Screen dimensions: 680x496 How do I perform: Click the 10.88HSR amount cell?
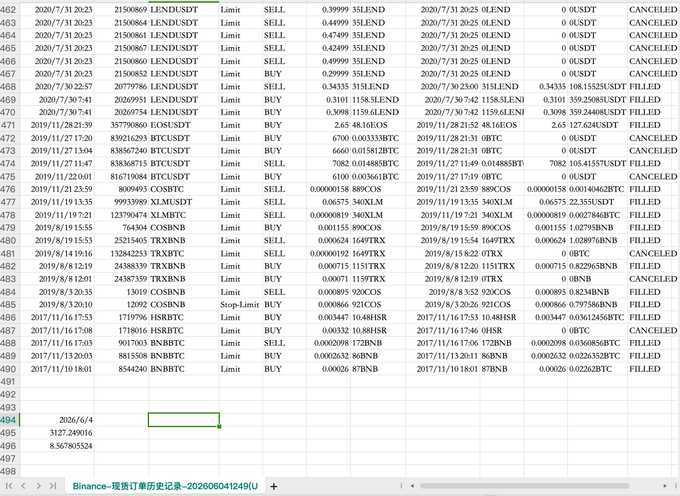click(x=378, y=330)
